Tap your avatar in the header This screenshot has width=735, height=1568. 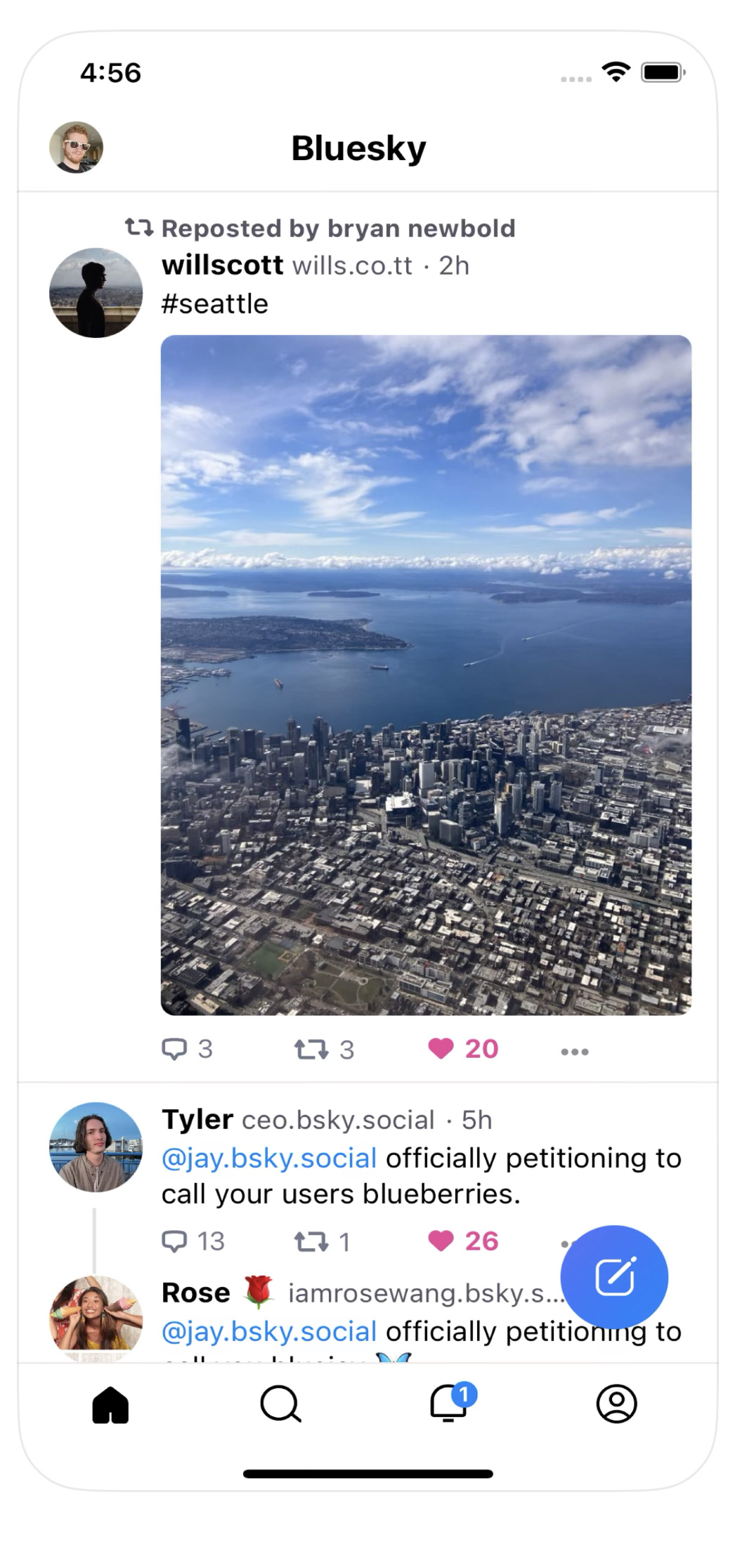click(76, 148)
